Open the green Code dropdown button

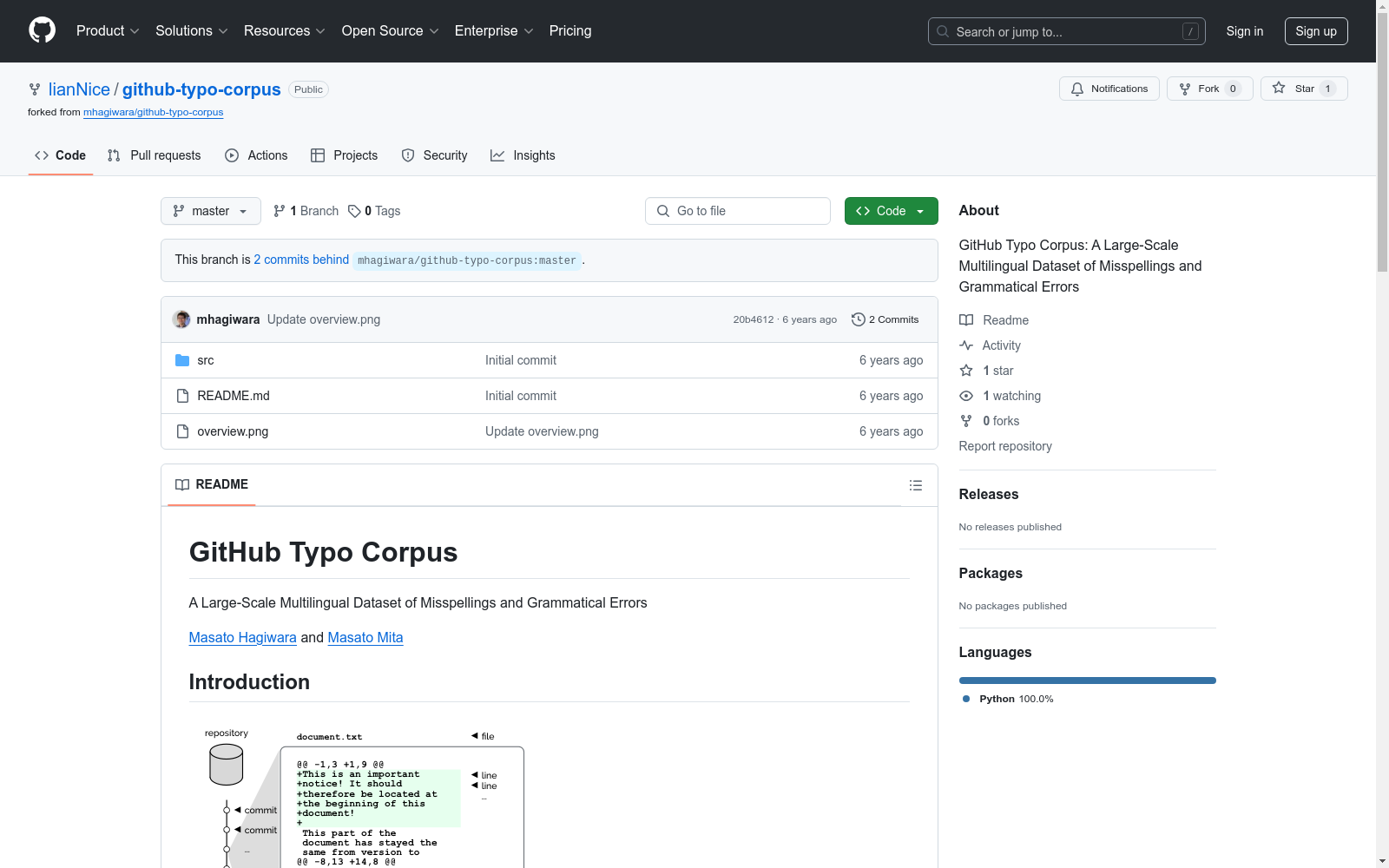(x=892, y=211)
